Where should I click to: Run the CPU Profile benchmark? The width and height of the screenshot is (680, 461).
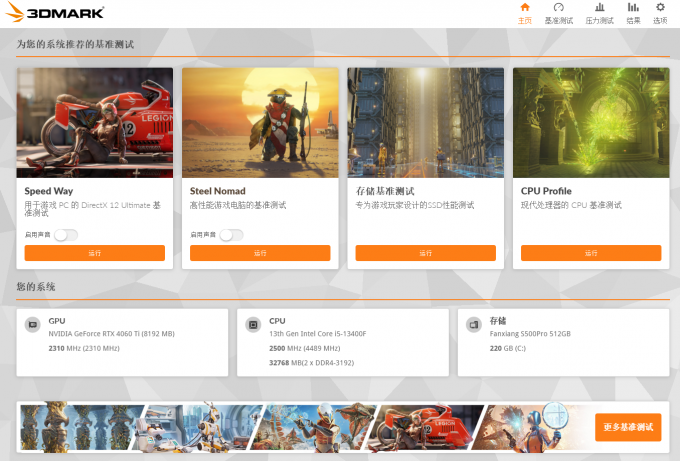591,253
